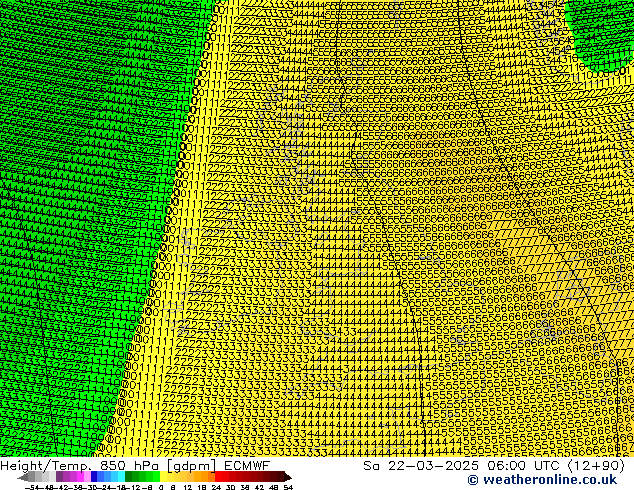Click the "12" value under the color scale
The image size is (634, 490).
188,487
